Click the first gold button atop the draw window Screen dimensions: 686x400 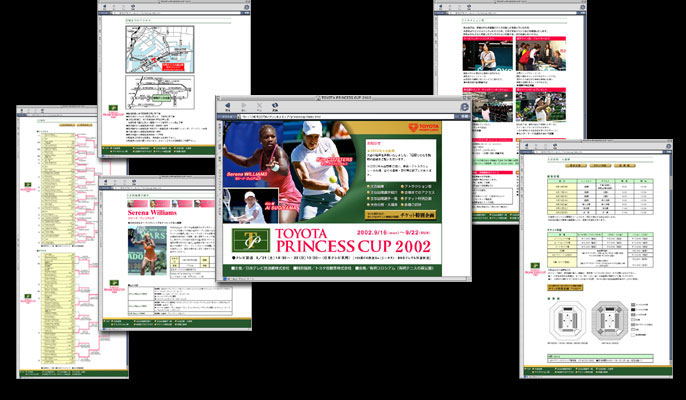(x=67, y=125)
